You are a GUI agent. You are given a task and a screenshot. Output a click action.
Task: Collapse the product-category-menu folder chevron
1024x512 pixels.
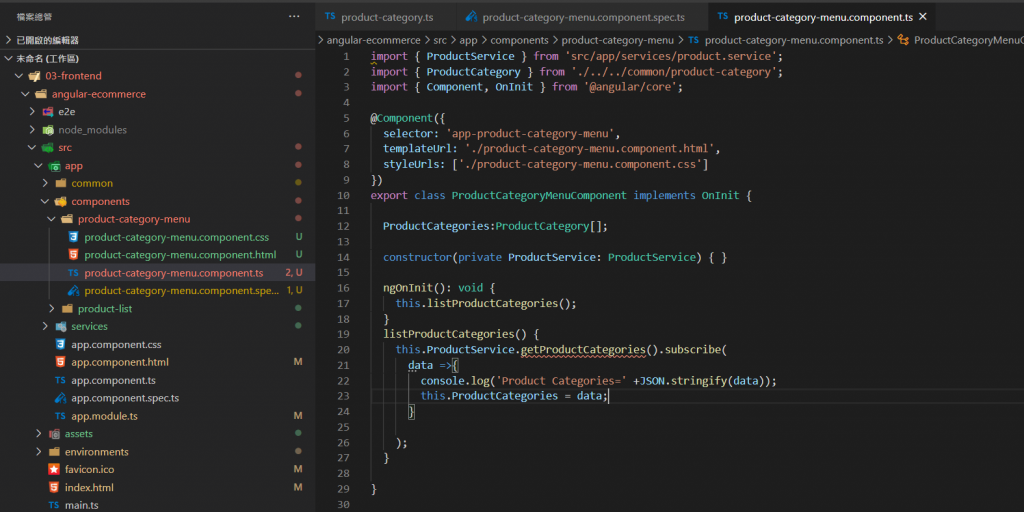coord(51,219)
